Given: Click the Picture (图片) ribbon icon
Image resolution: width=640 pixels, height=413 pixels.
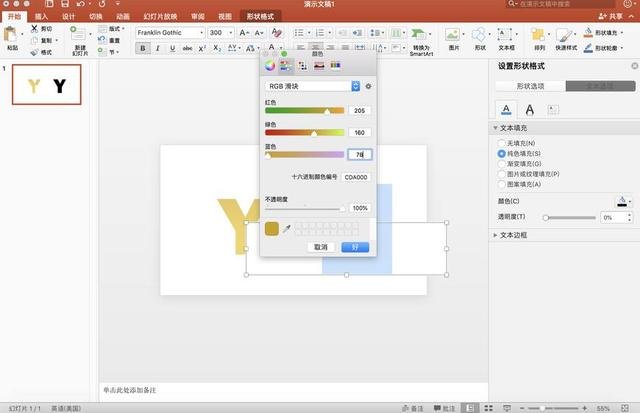Looking at the screenshot, I should [x=452, y=34].
